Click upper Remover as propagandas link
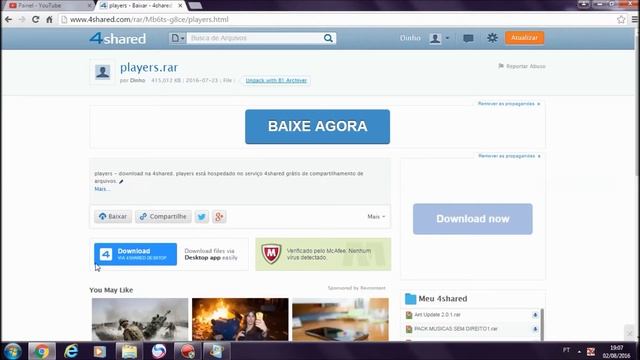640x360 pixels. tap(509, 104)
